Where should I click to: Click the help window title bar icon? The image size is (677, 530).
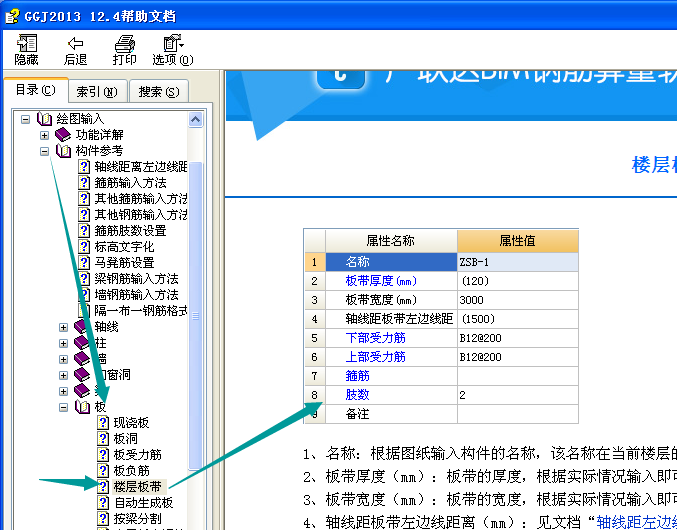(12, 16)
